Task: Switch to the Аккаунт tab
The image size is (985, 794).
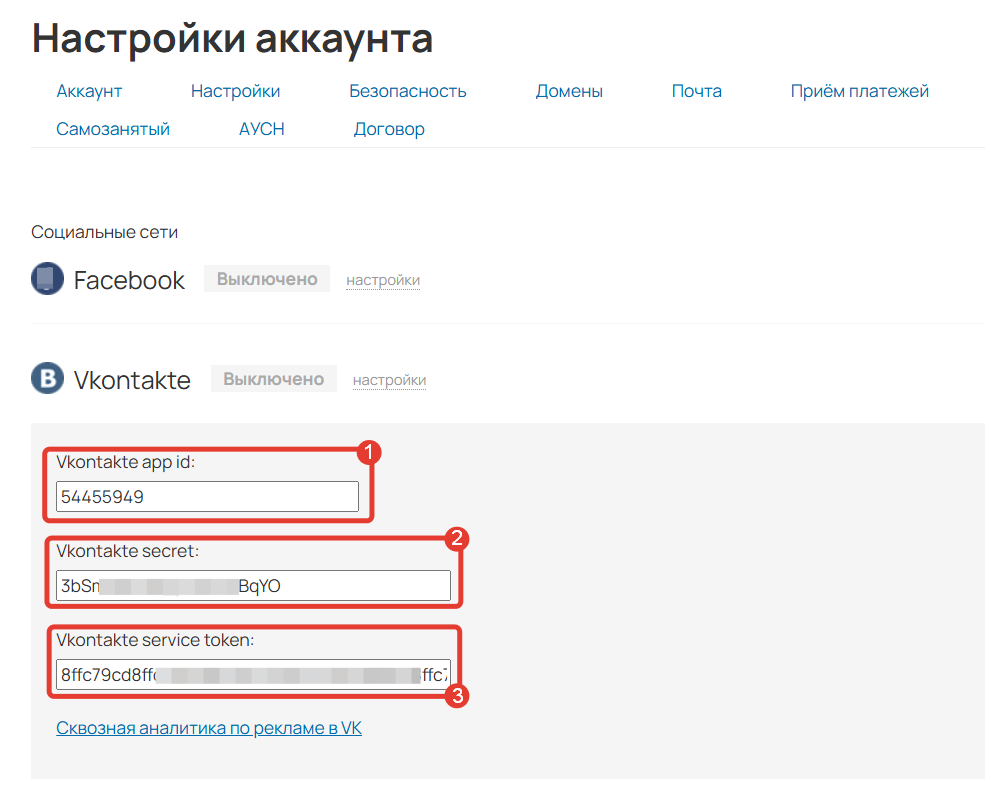Action: (89, 90)
